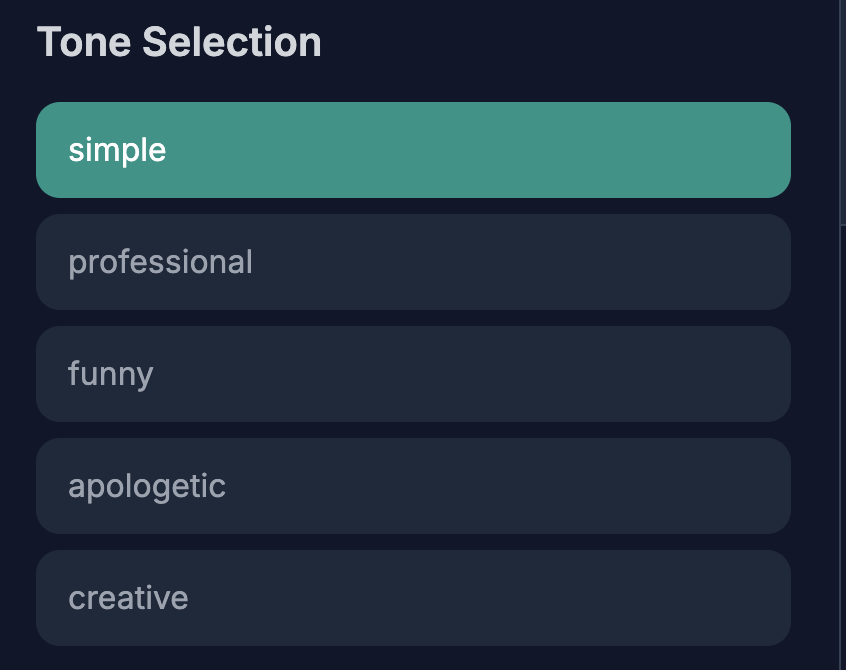Click the word "simple" in green button

[117, 150]
